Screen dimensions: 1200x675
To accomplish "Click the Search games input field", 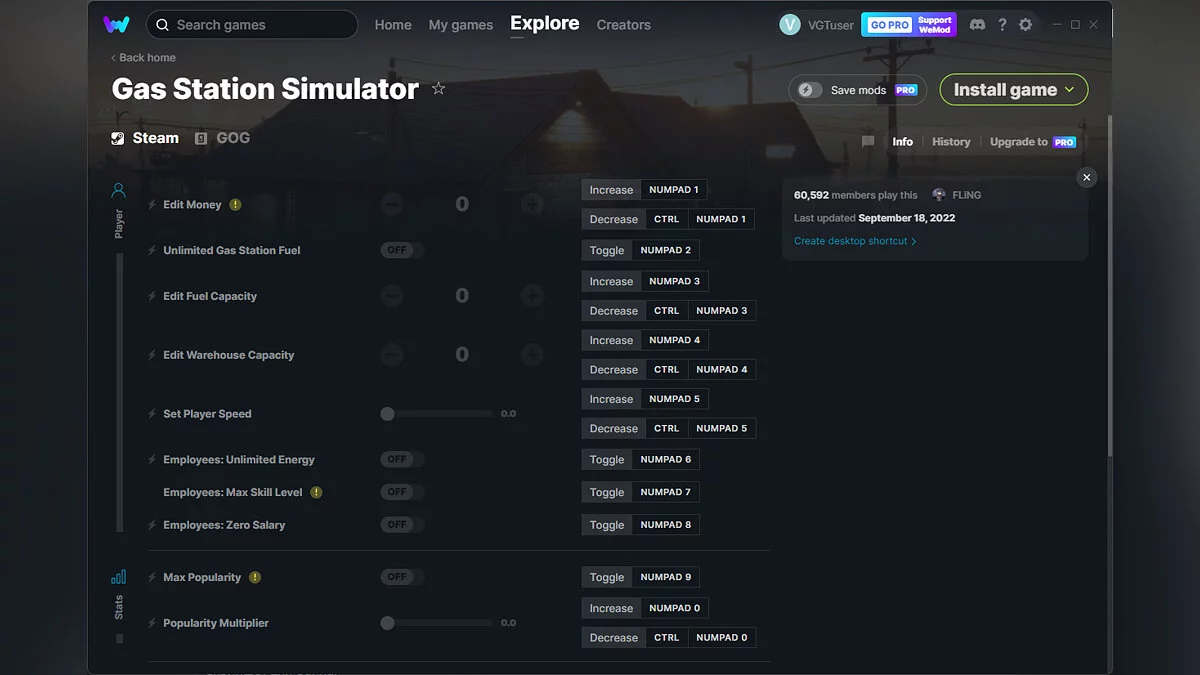I will [250, 24].
